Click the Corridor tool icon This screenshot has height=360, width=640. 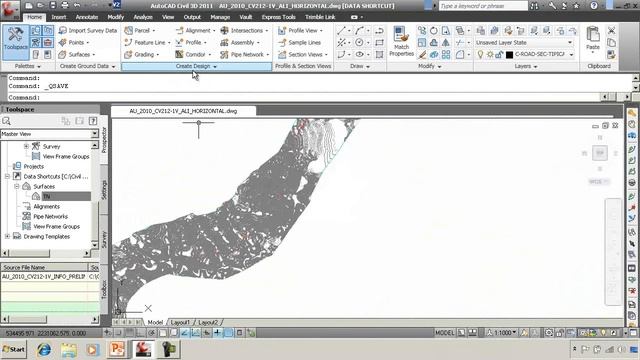click(x=179, y=54)
